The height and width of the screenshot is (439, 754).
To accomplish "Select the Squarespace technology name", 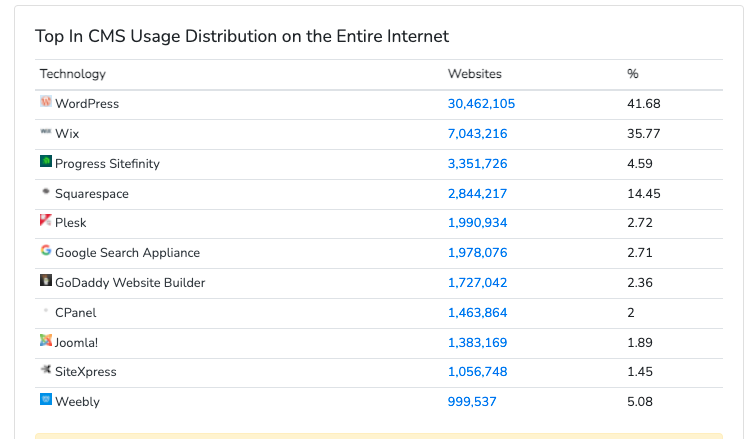I will click(92, 194).
